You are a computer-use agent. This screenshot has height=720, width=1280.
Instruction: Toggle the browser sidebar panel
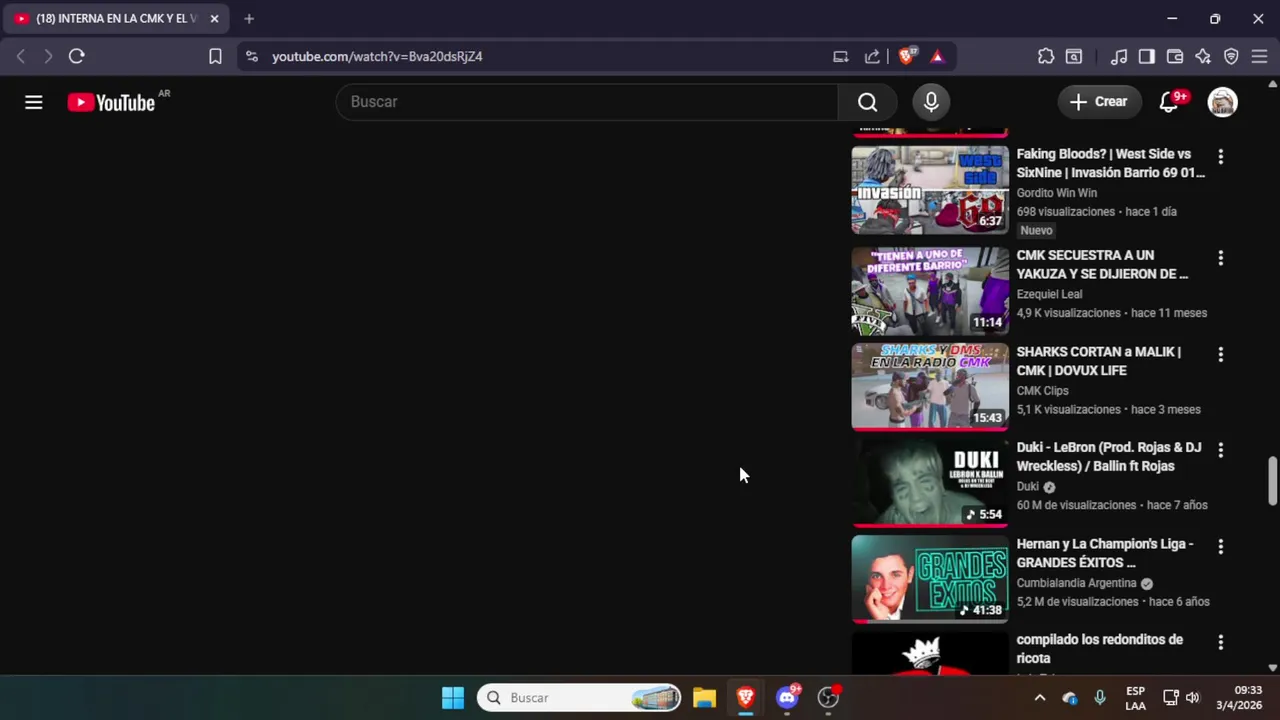tap(1147, 56)
